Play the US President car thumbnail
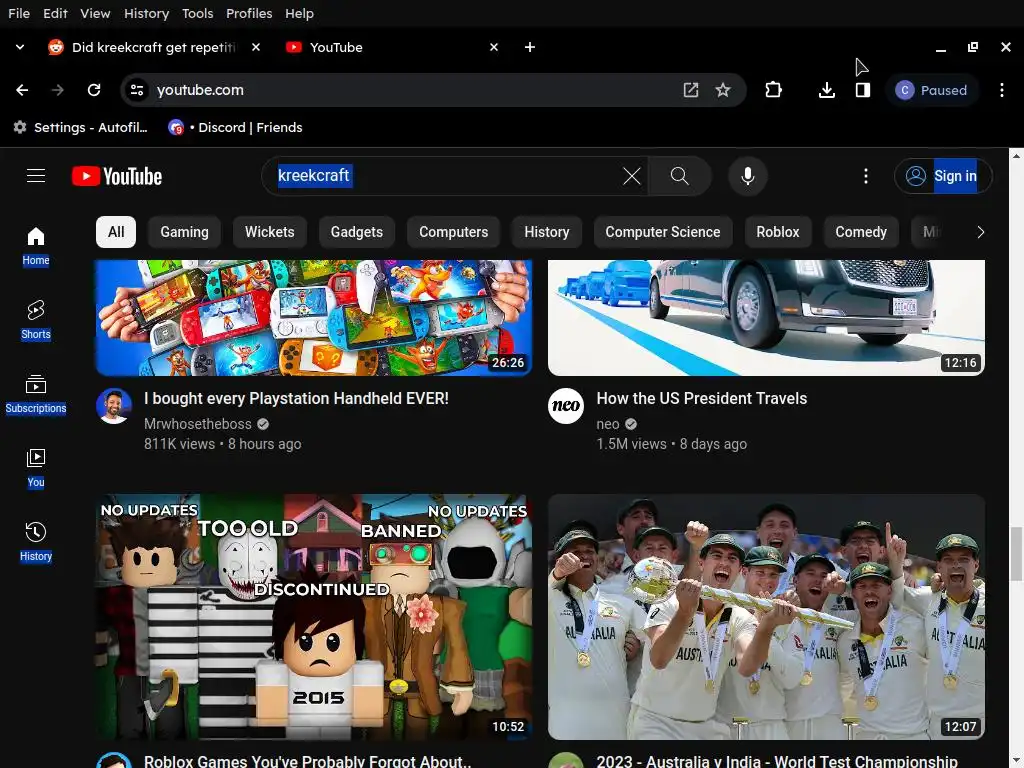 766,318
